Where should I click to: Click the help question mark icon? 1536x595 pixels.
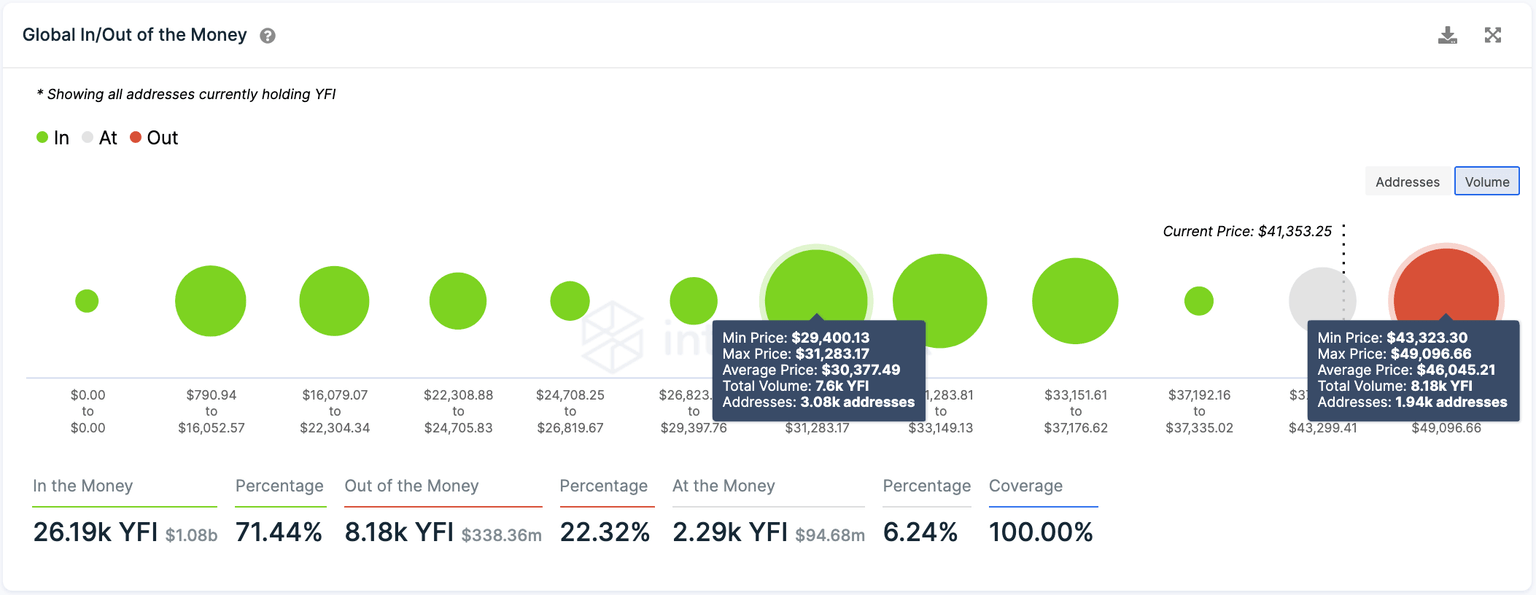(266, 34)
